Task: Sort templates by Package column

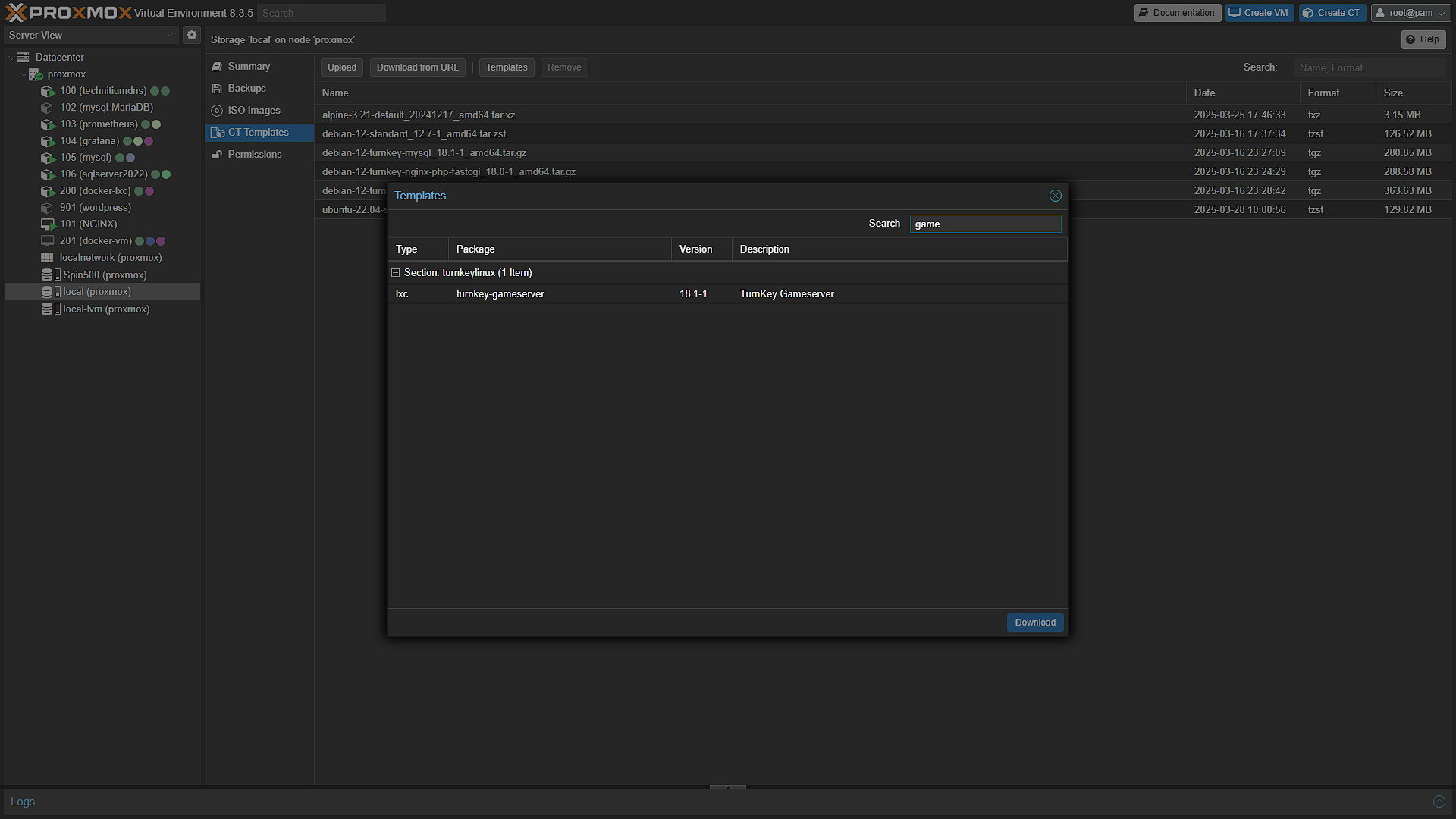Action: [x=560, y=249]
